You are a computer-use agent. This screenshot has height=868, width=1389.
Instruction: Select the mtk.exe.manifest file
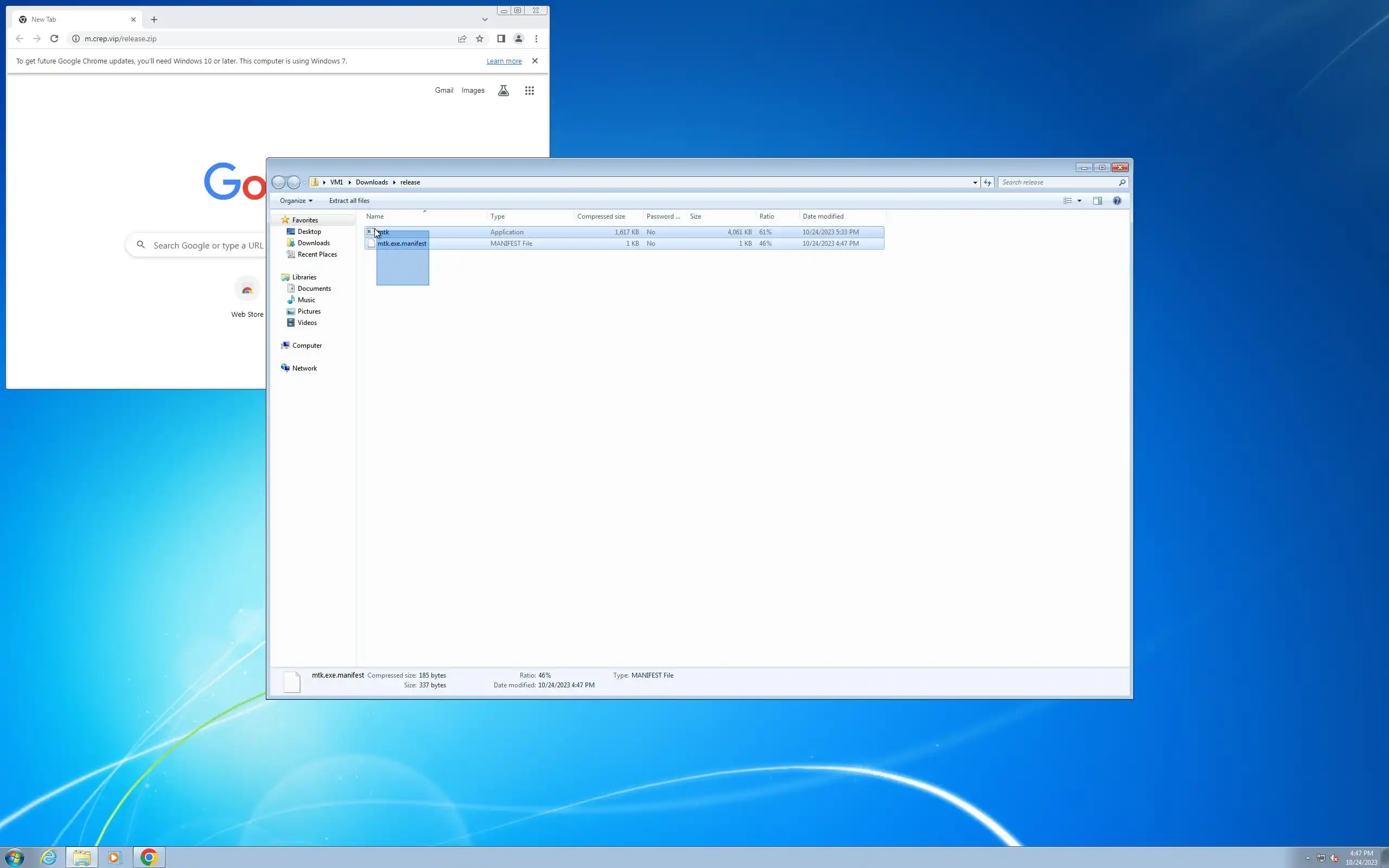401,244
